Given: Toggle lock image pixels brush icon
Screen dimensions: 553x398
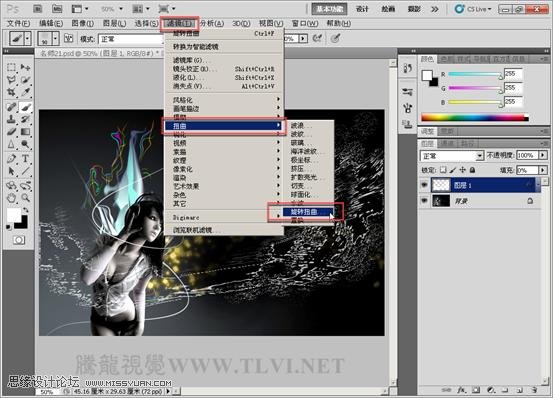Looking at the screenshot, I should coord(453,170).
